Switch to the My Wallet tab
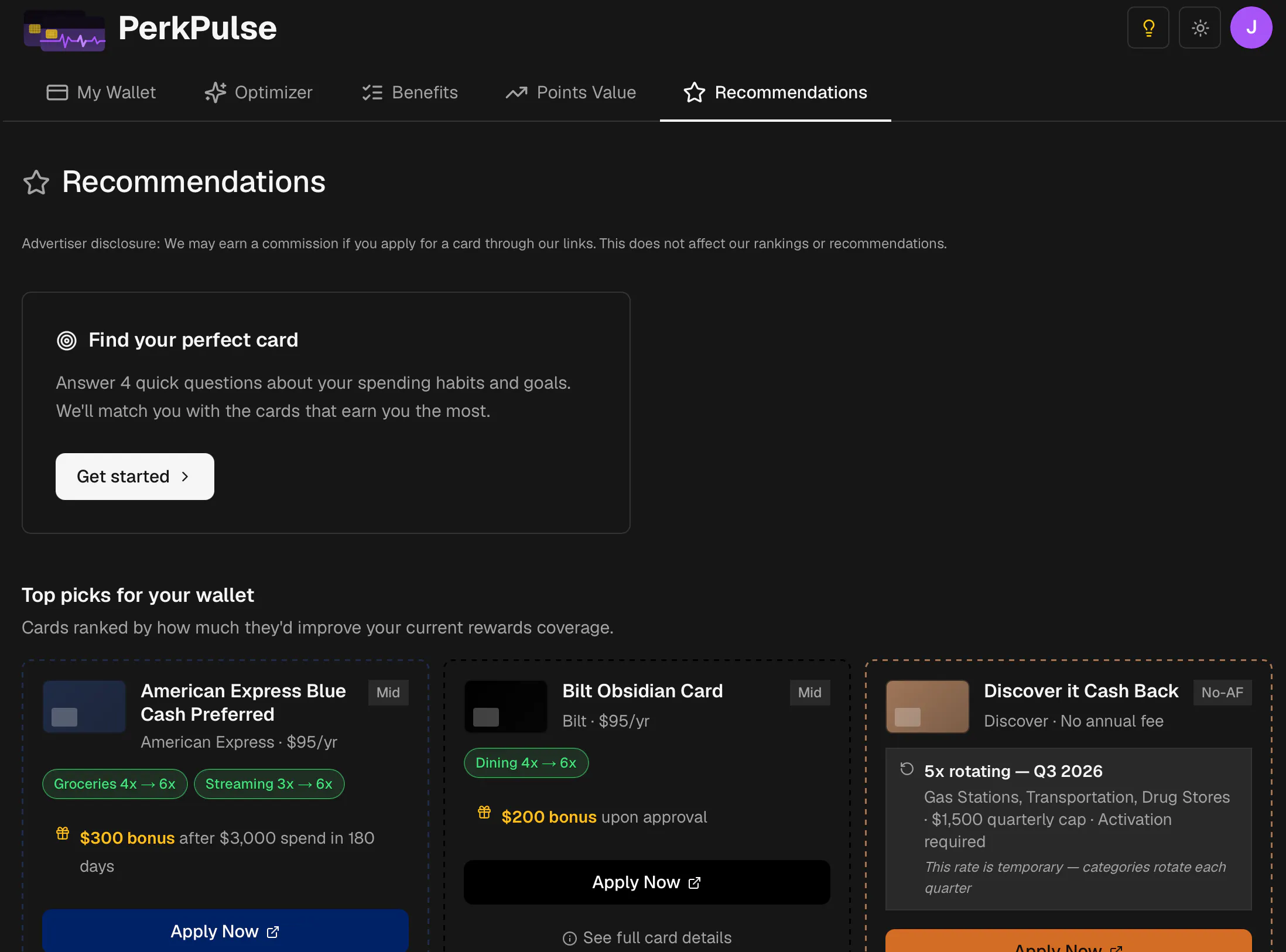The image size is (1286, 952). (101, 93)
